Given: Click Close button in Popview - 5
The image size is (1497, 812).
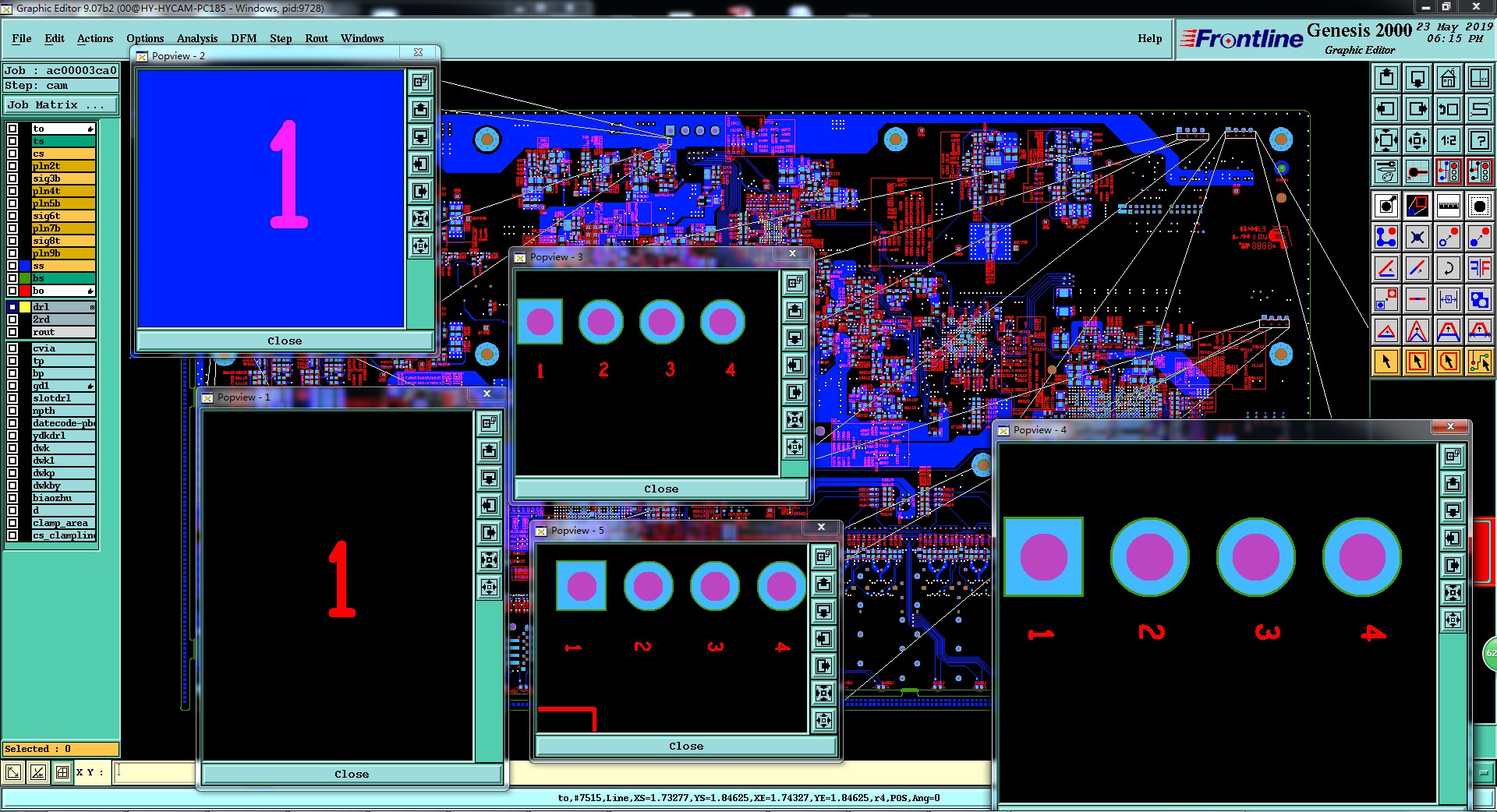Looking at the screenshot, I should pos(686,746).
